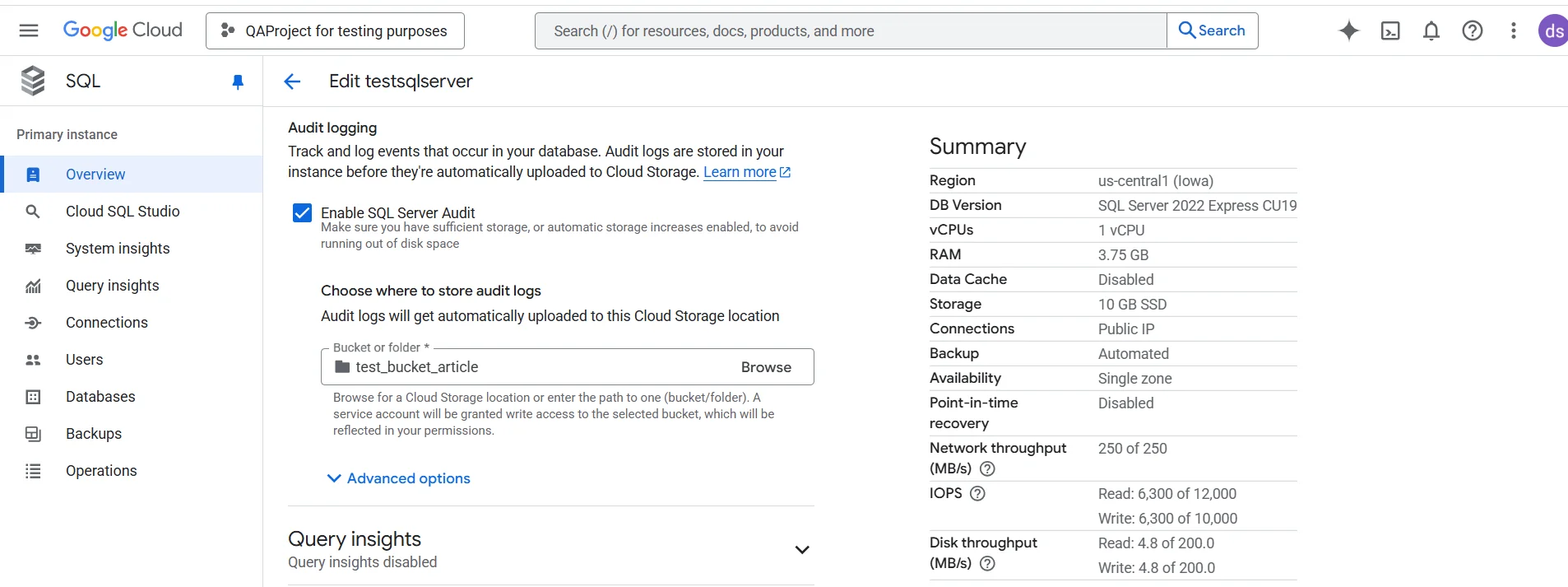This screenshot has height=587, width=1568.
Task: Click the Connections arrow icon
Action: coord(33,323)
